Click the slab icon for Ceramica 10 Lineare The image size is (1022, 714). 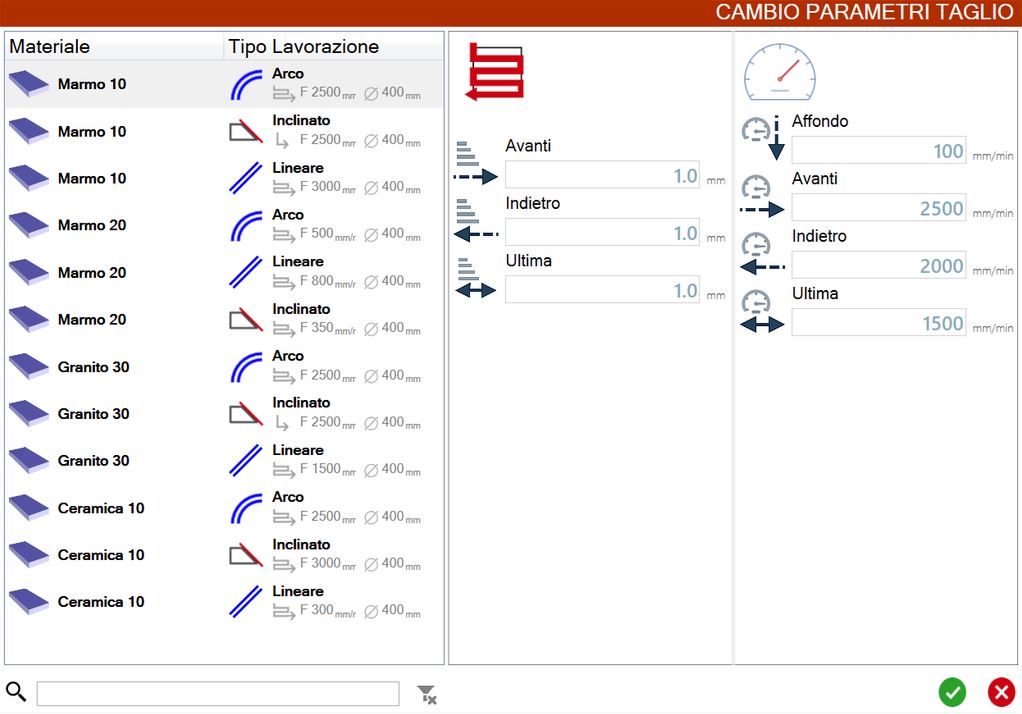click(x=29, y=601)
